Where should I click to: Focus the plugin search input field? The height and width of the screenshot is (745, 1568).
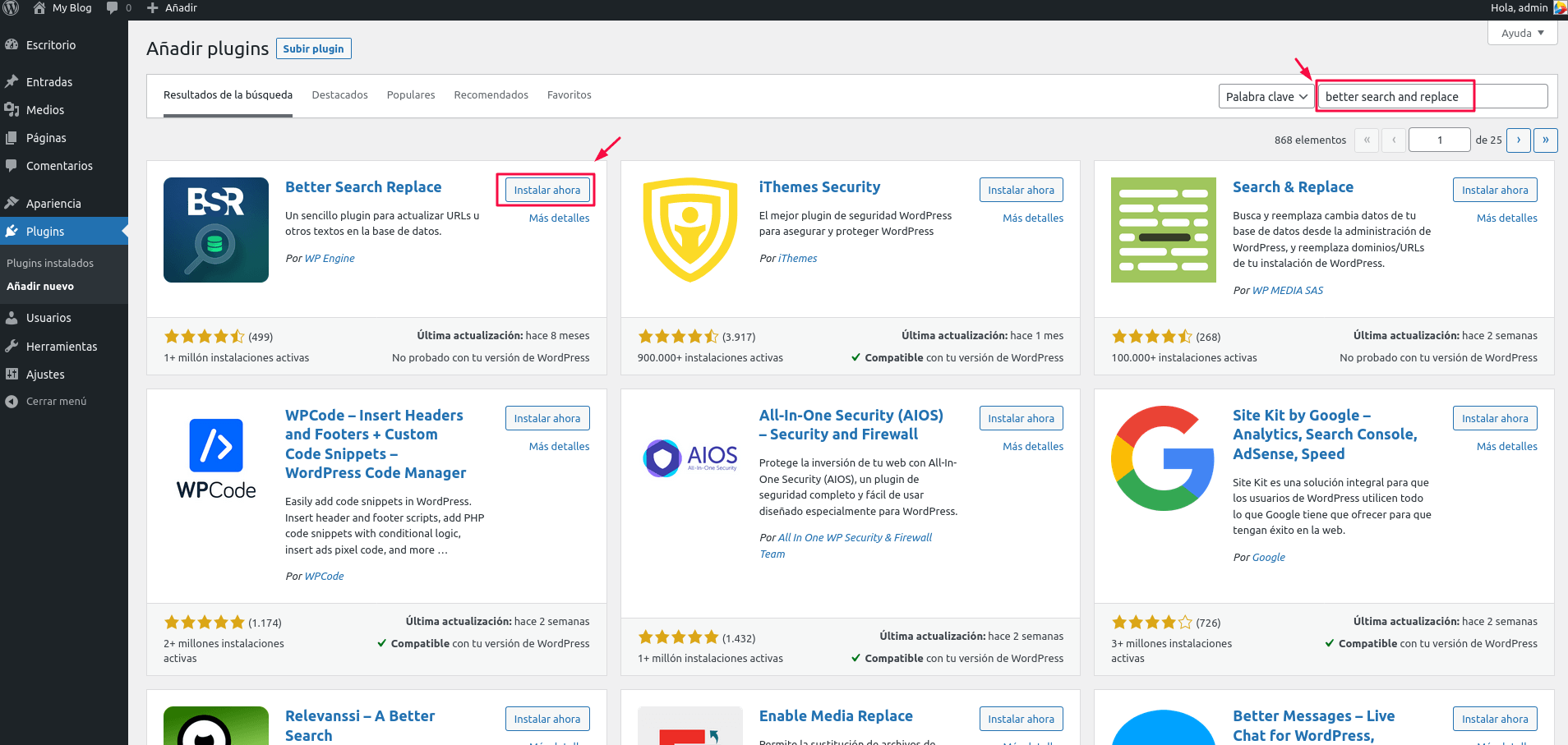[1432, 96]
